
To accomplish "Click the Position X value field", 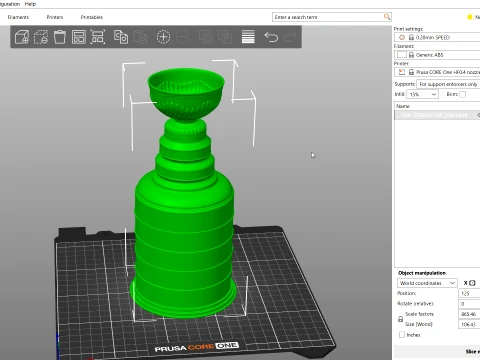I will pyautogui.click(x=469, y=293).
